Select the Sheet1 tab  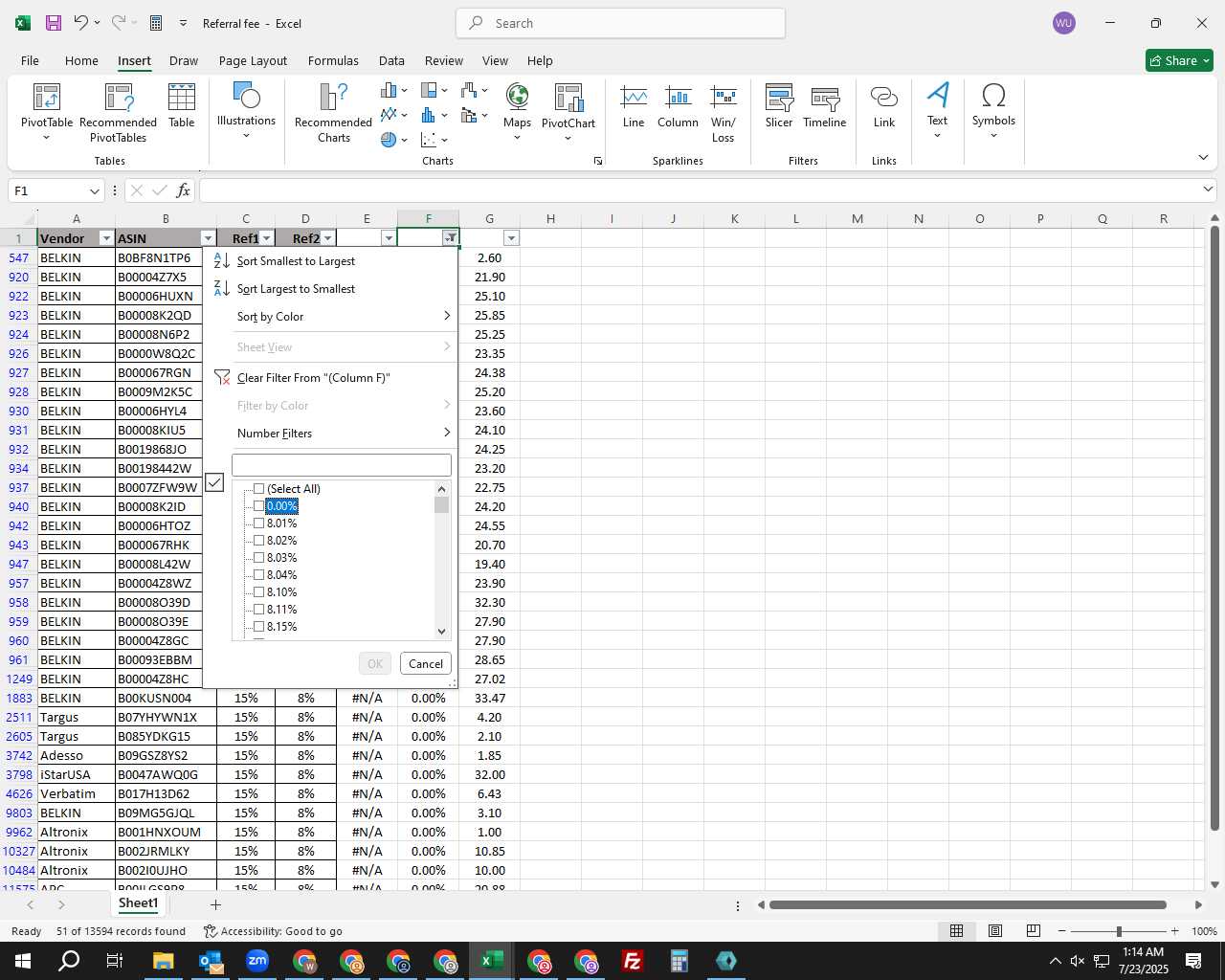(138, 903)
